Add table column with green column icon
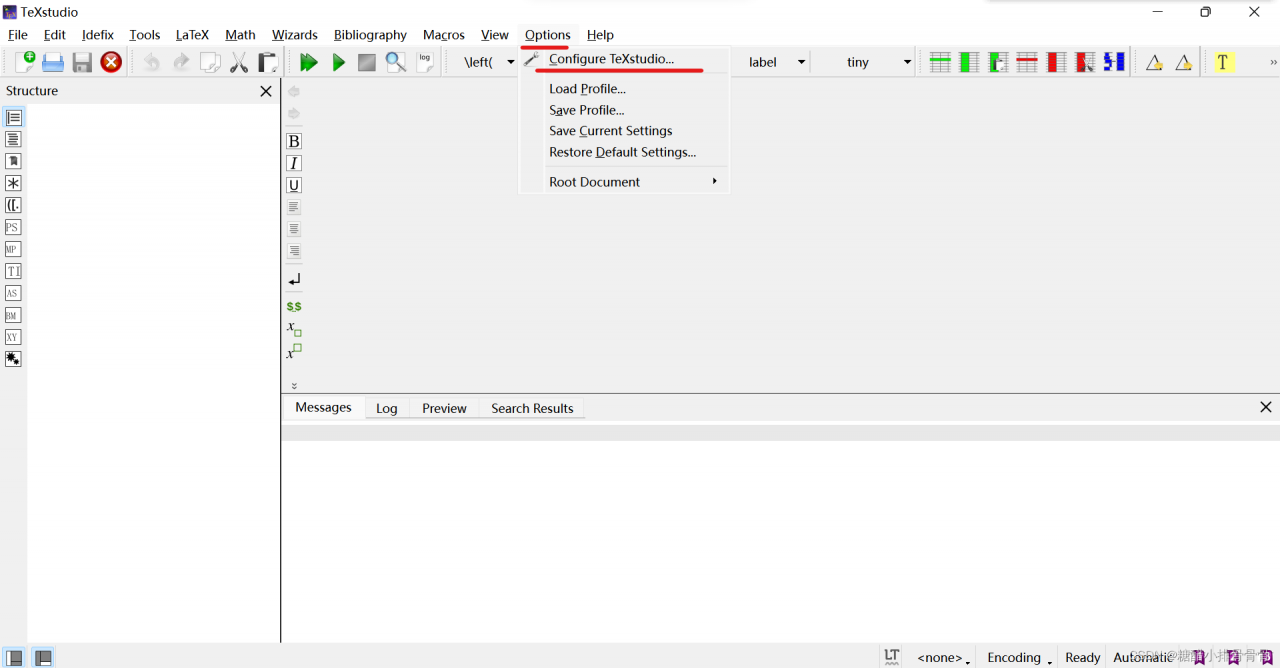Viewport: 1280px width, 668px height. point(969,62)
